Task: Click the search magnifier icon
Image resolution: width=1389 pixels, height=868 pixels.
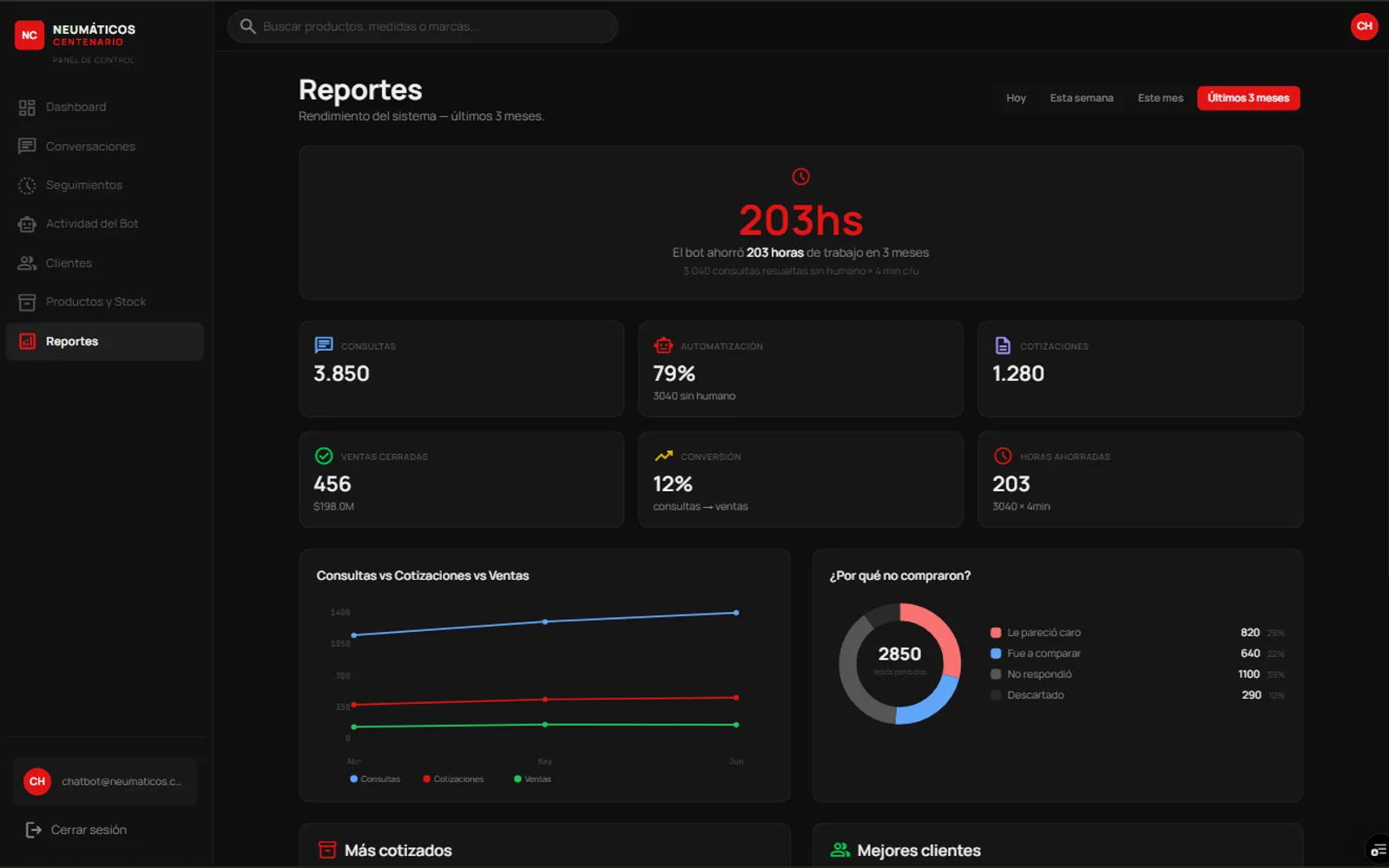Action: click(x=247, y=26)
